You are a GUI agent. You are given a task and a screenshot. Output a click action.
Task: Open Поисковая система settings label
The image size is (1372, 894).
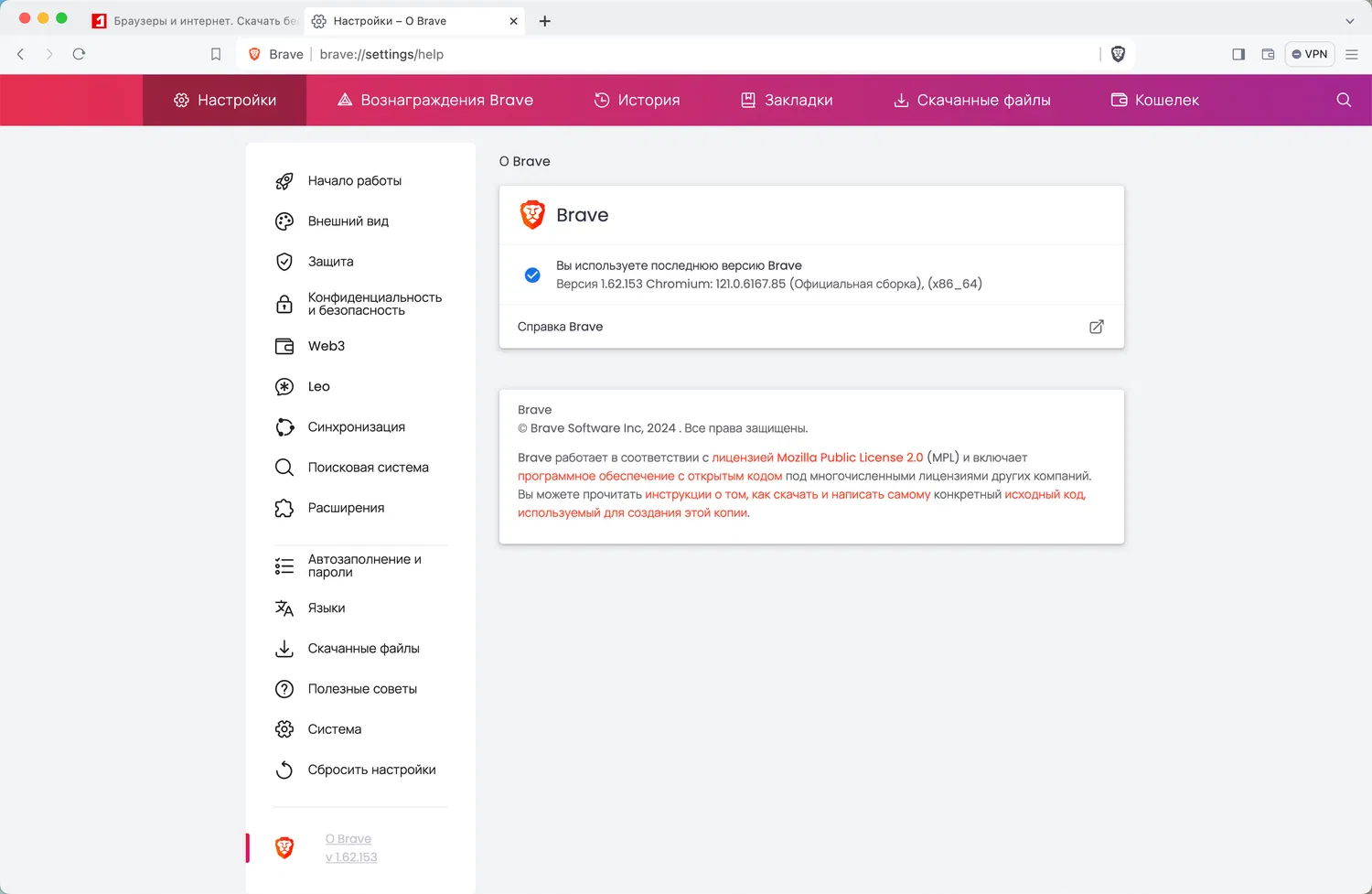(x=369, y=468)
